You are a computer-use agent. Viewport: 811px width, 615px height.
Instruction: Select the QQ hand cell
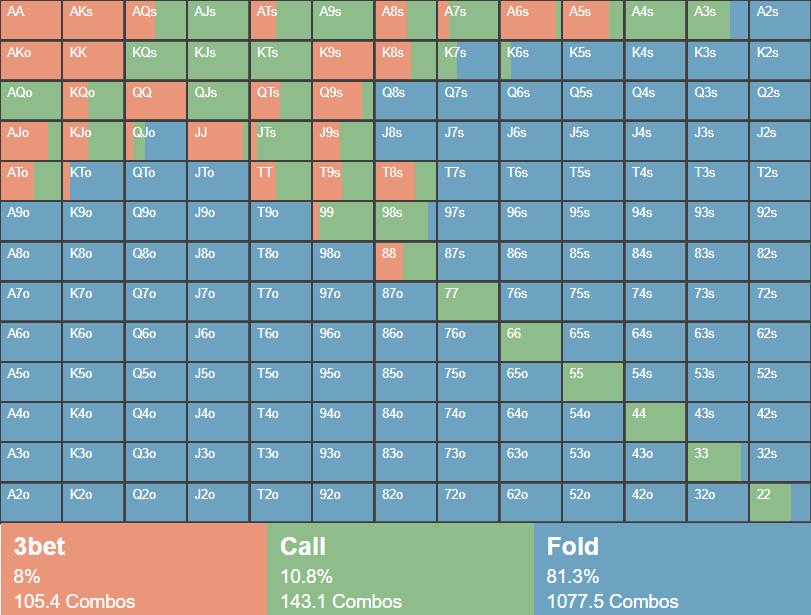[156, 100]
